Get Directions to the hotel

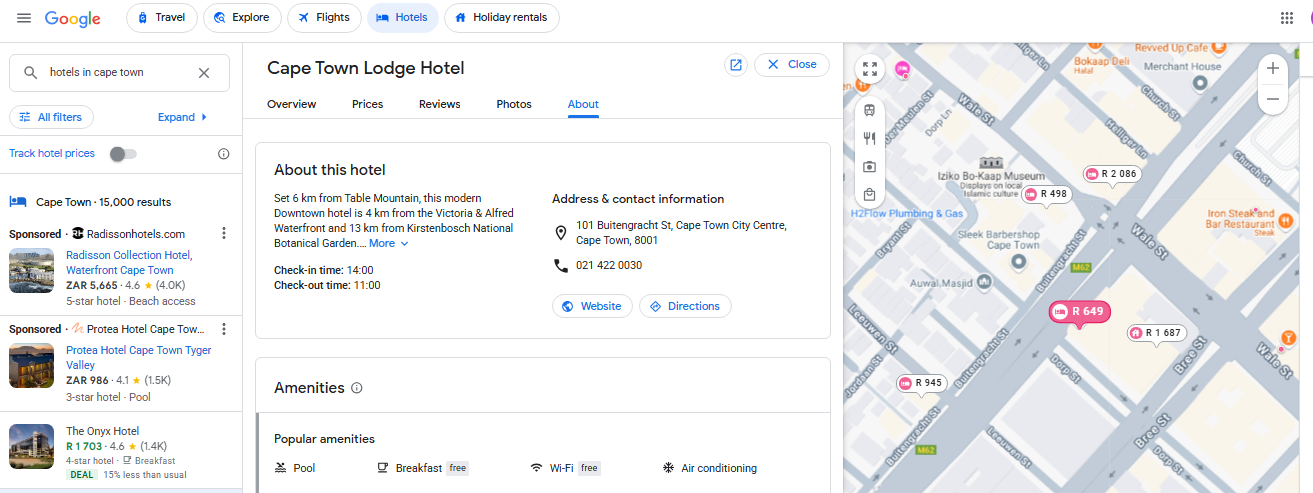[x=685, y=306]
